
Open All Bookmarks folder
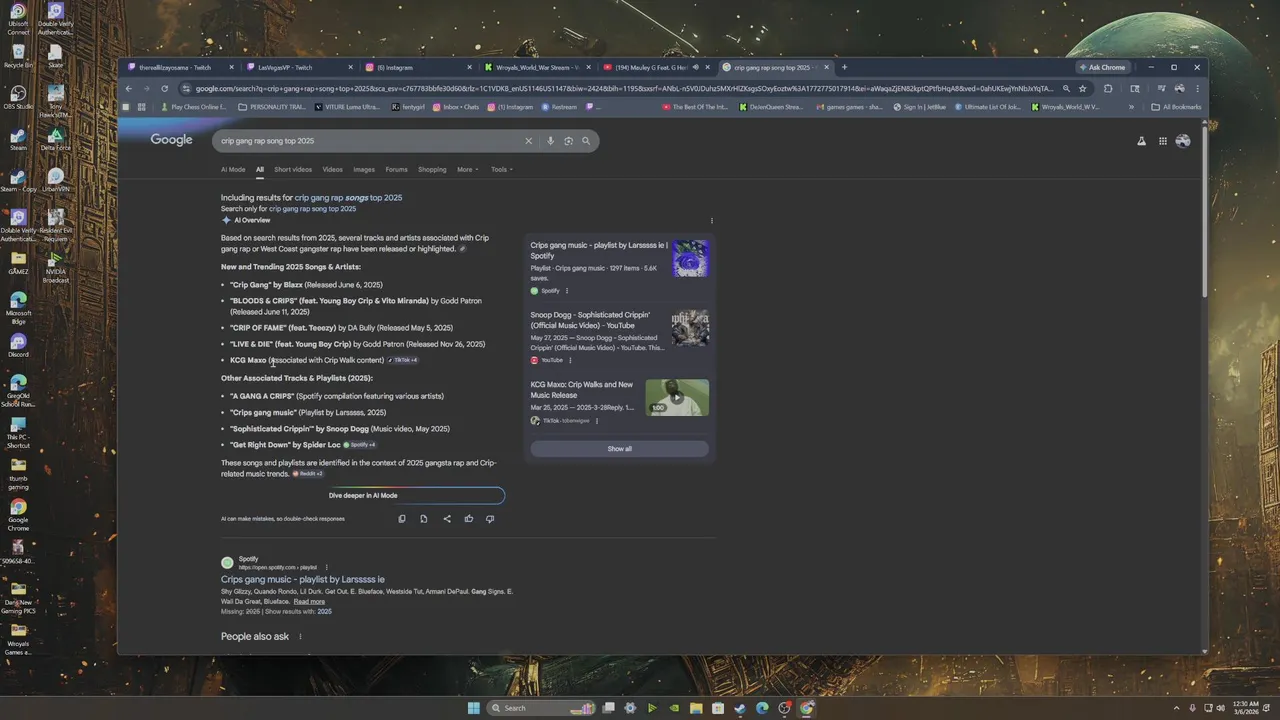point(1176,107)
